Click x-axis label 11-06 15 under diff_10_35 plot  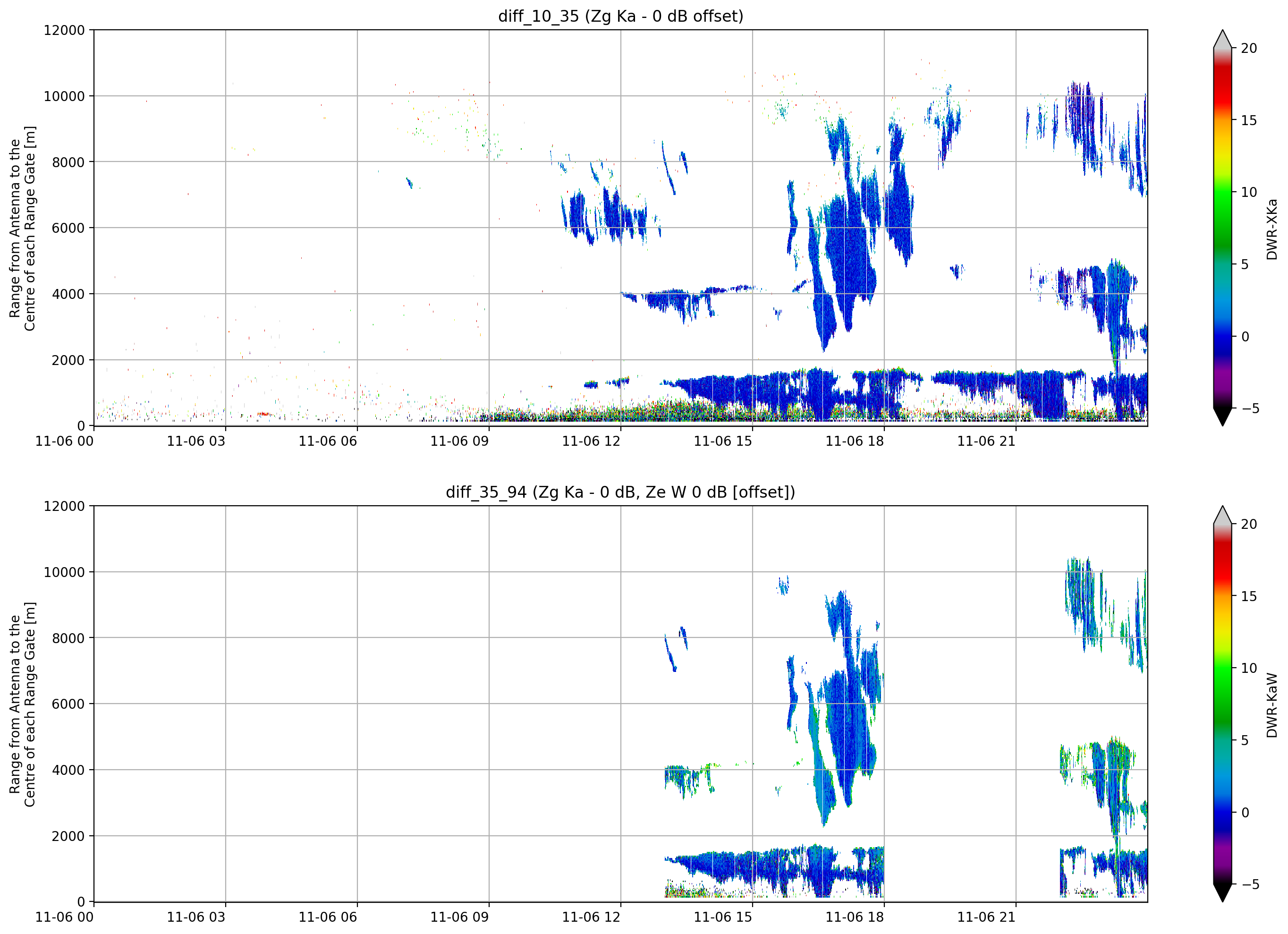tap(723, 442)
